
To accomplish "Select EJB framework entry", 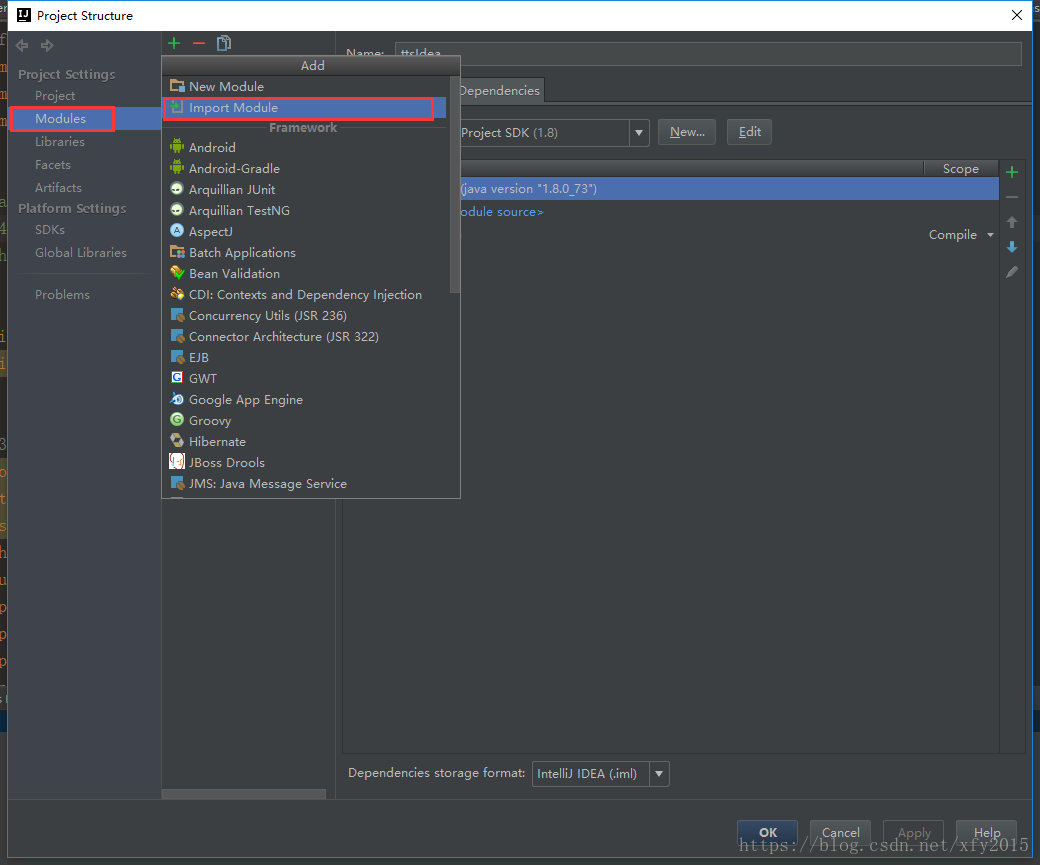I will click(304, 358).
